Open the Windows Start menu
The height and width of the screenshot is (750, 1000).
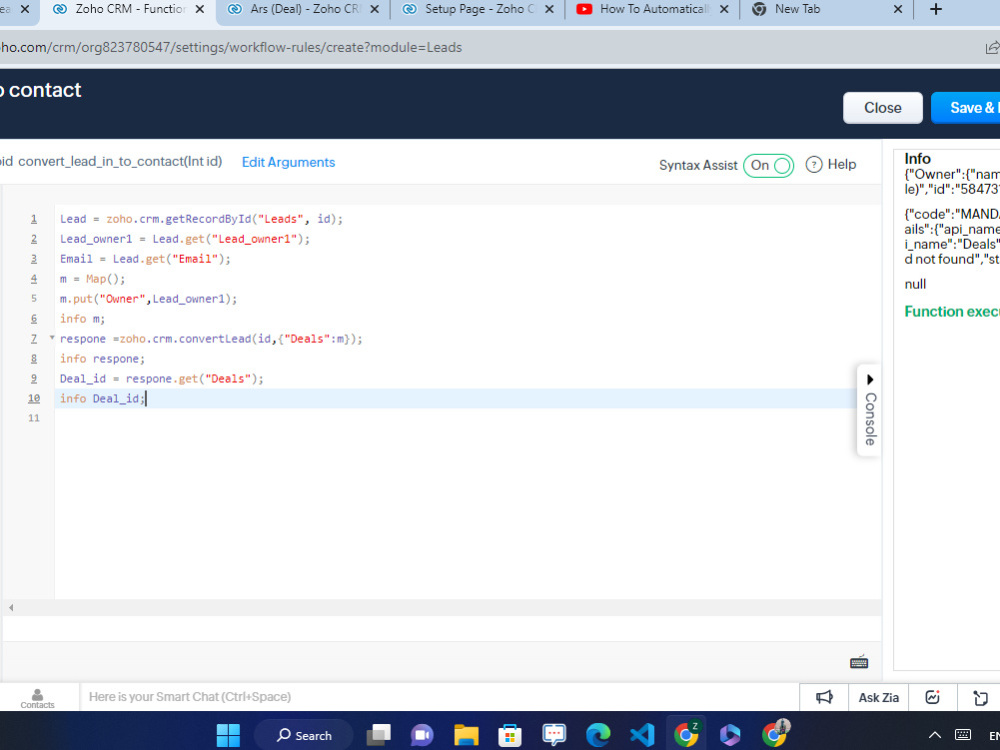point(228,735)
